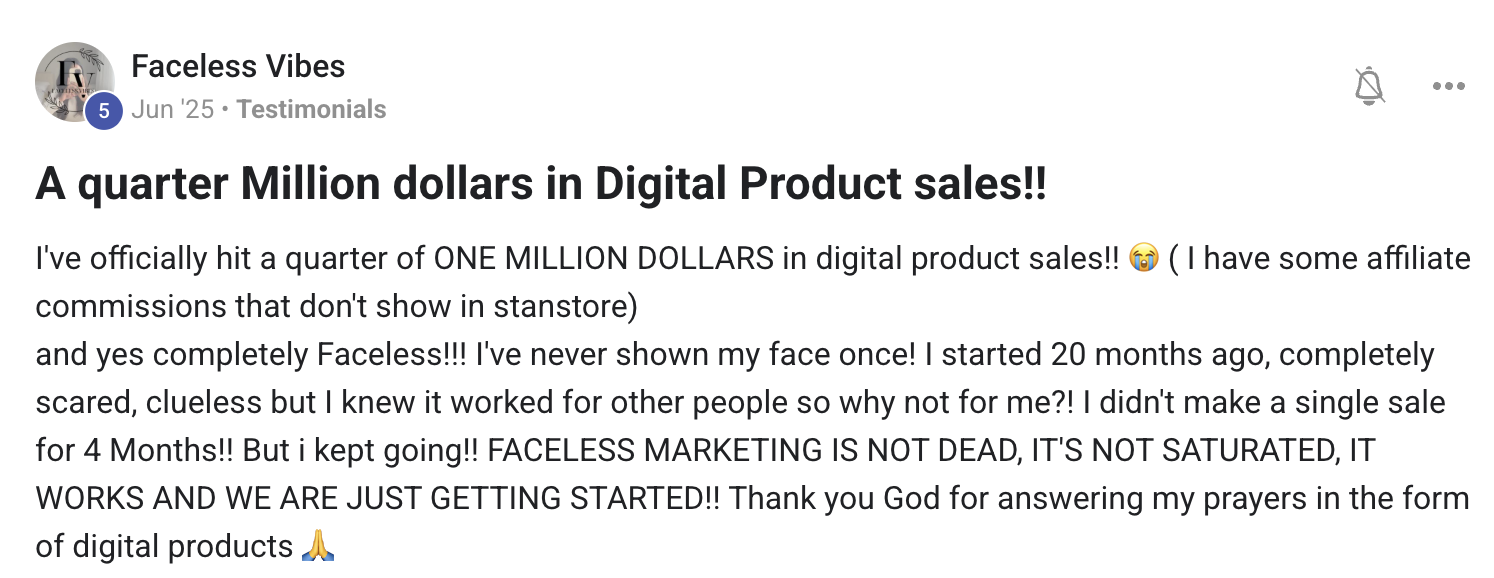Open the post titled about quarter million sales

[540, 184]
